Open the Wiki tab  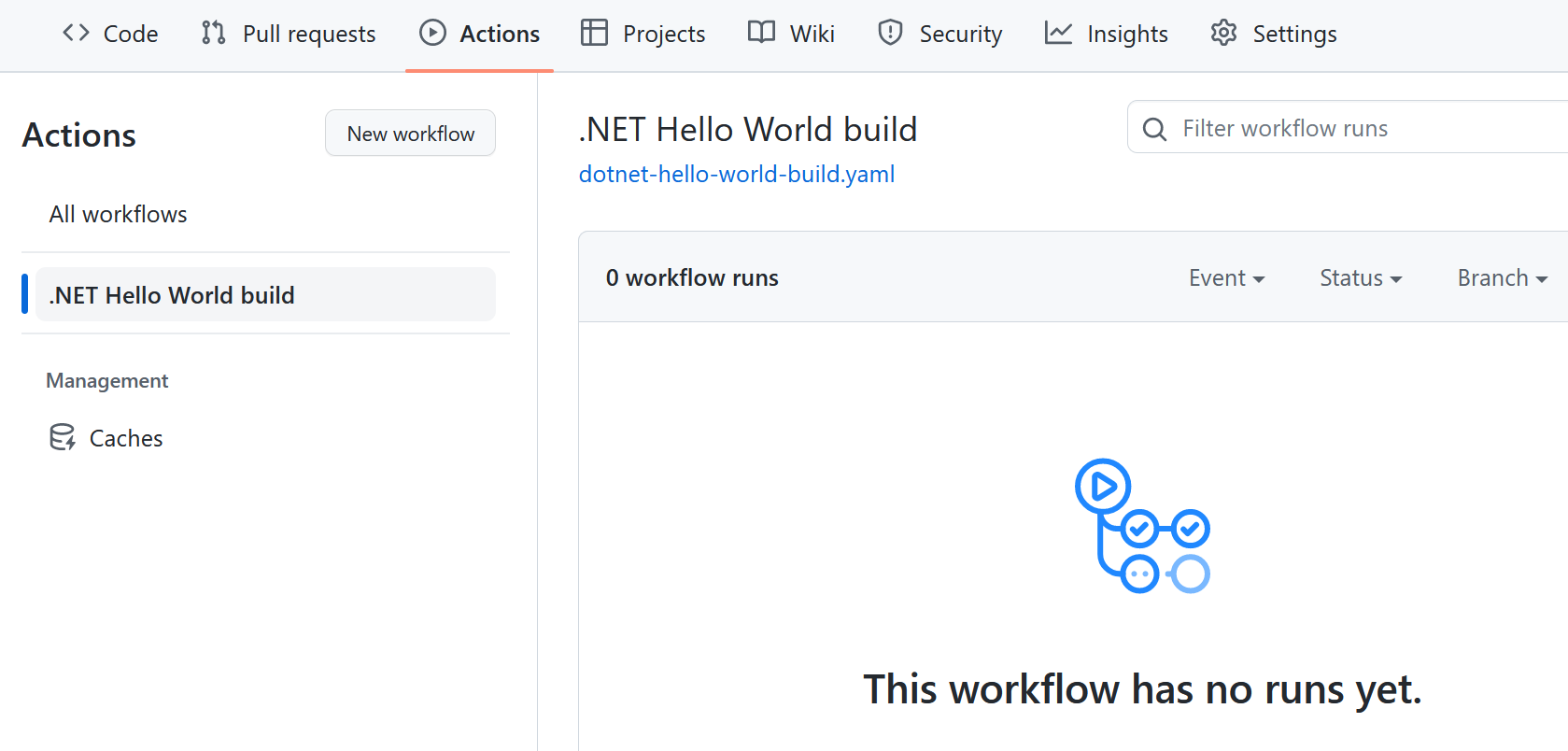[x=792, y=34]
